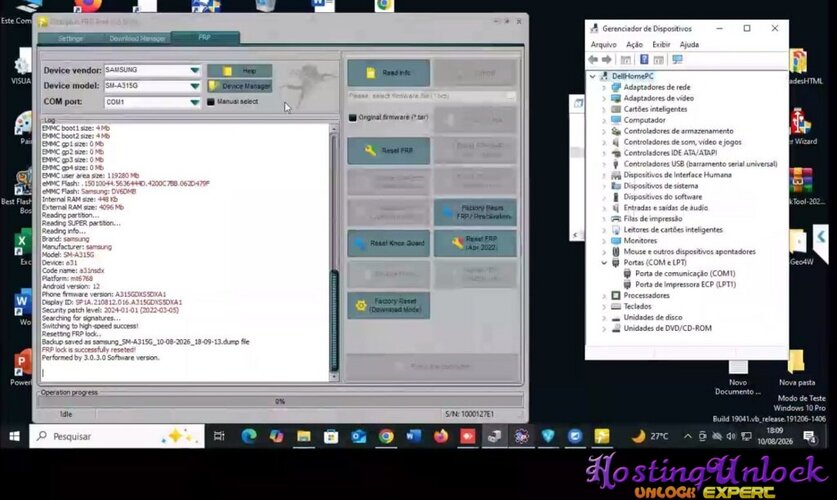The image size is (837, 500).
Task: Open the Ação menu
Action: (x=634, y=45)
